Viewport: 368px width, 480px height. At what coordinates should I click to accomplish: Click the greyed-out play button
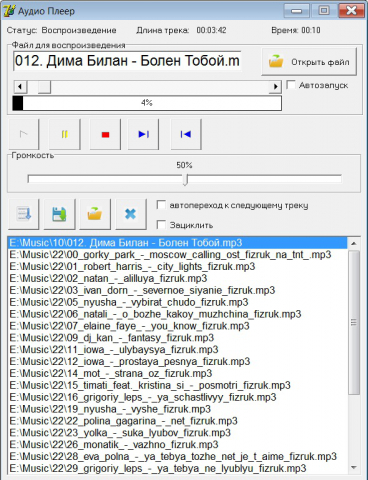[24, 134]
